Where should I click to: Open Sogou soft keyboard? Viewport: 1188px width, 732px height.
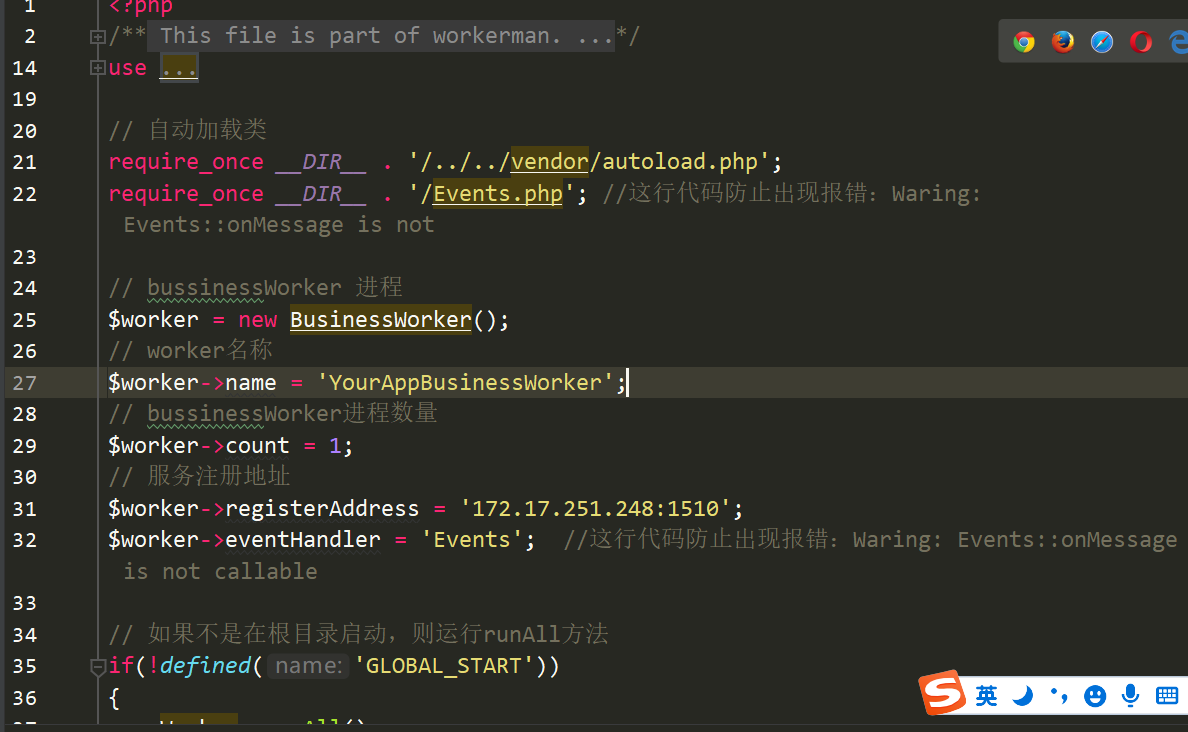[x=1167, y=696]
